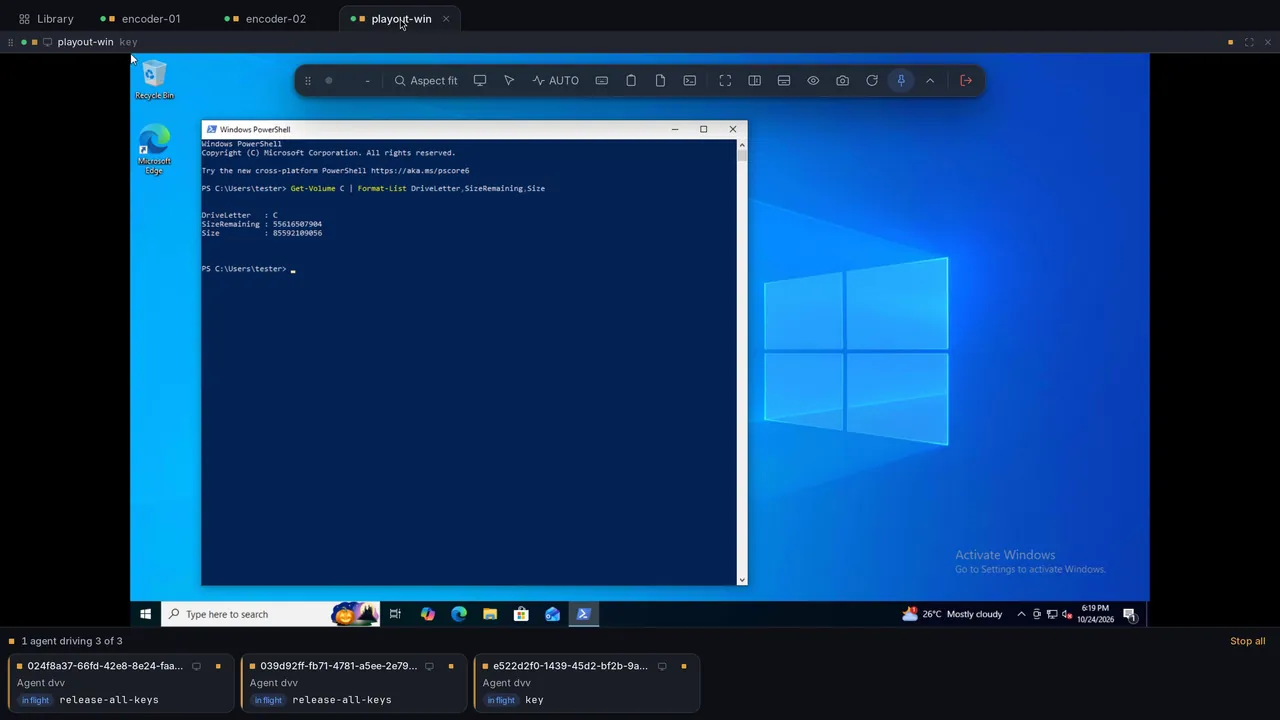Enter fullscreen using the toolbar fullscreen icon
This screenshot has width=1280, height=720.
pyautogui.click(x=725, y=81)
